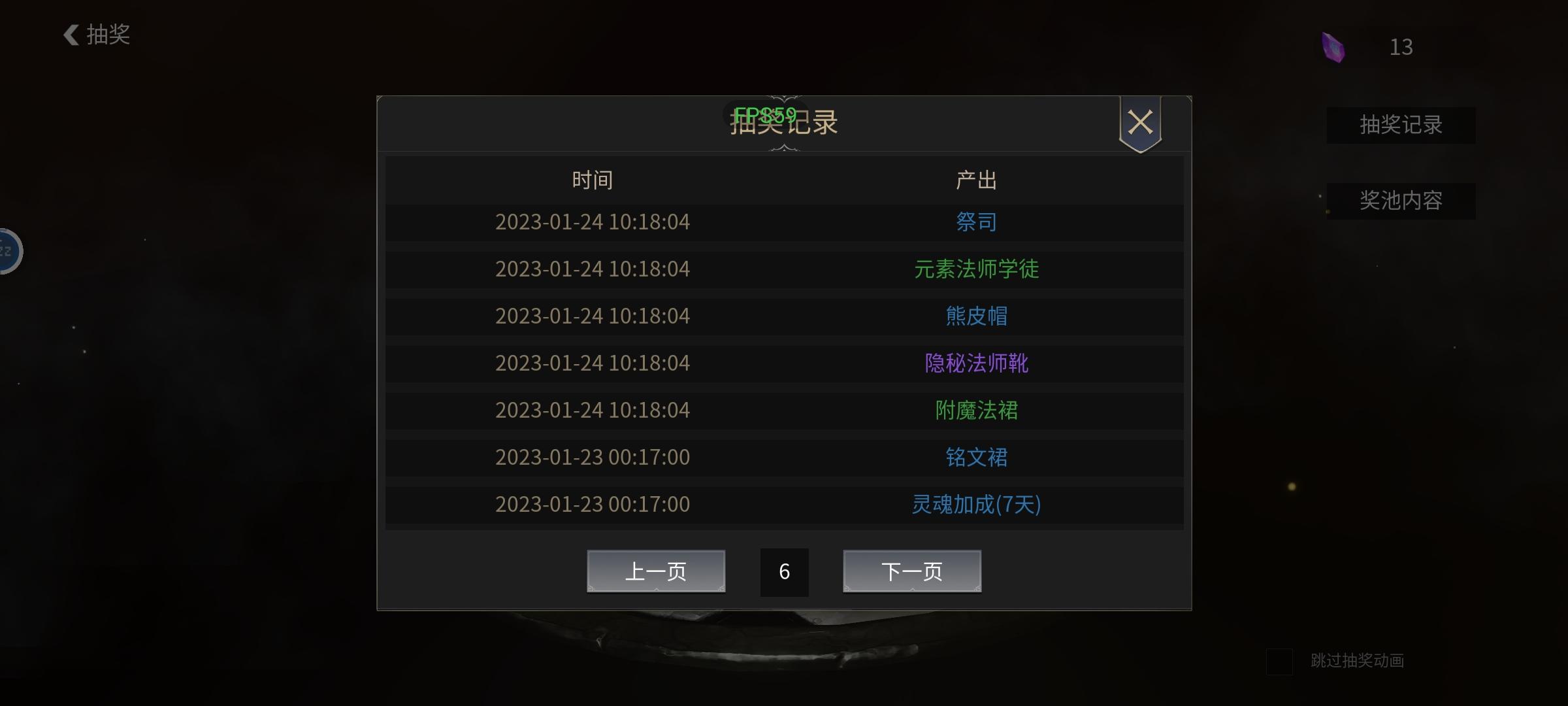This screenshot has height=706, width=1568.
Task: Open the 抽奖记录 side menu
Action: (x=1401, y=125)
